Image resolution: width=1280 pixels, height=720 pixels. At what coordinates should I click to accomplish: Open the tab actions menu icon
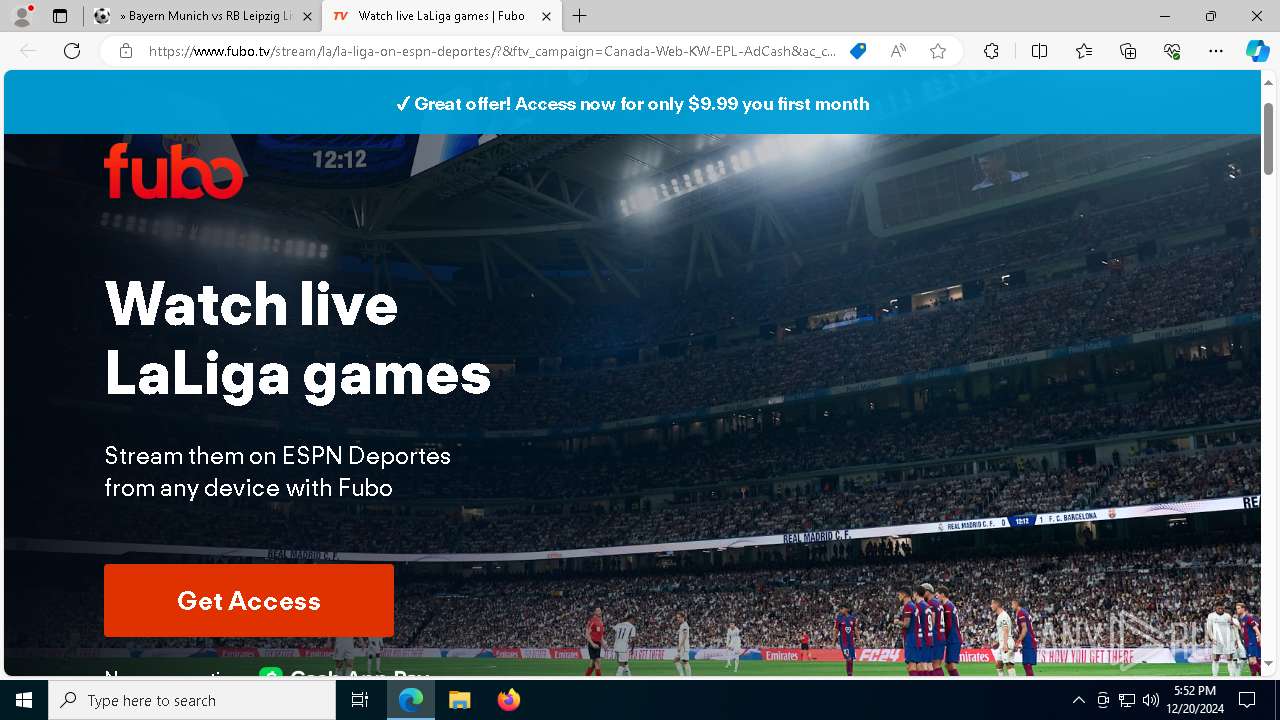tap(60, 16)
